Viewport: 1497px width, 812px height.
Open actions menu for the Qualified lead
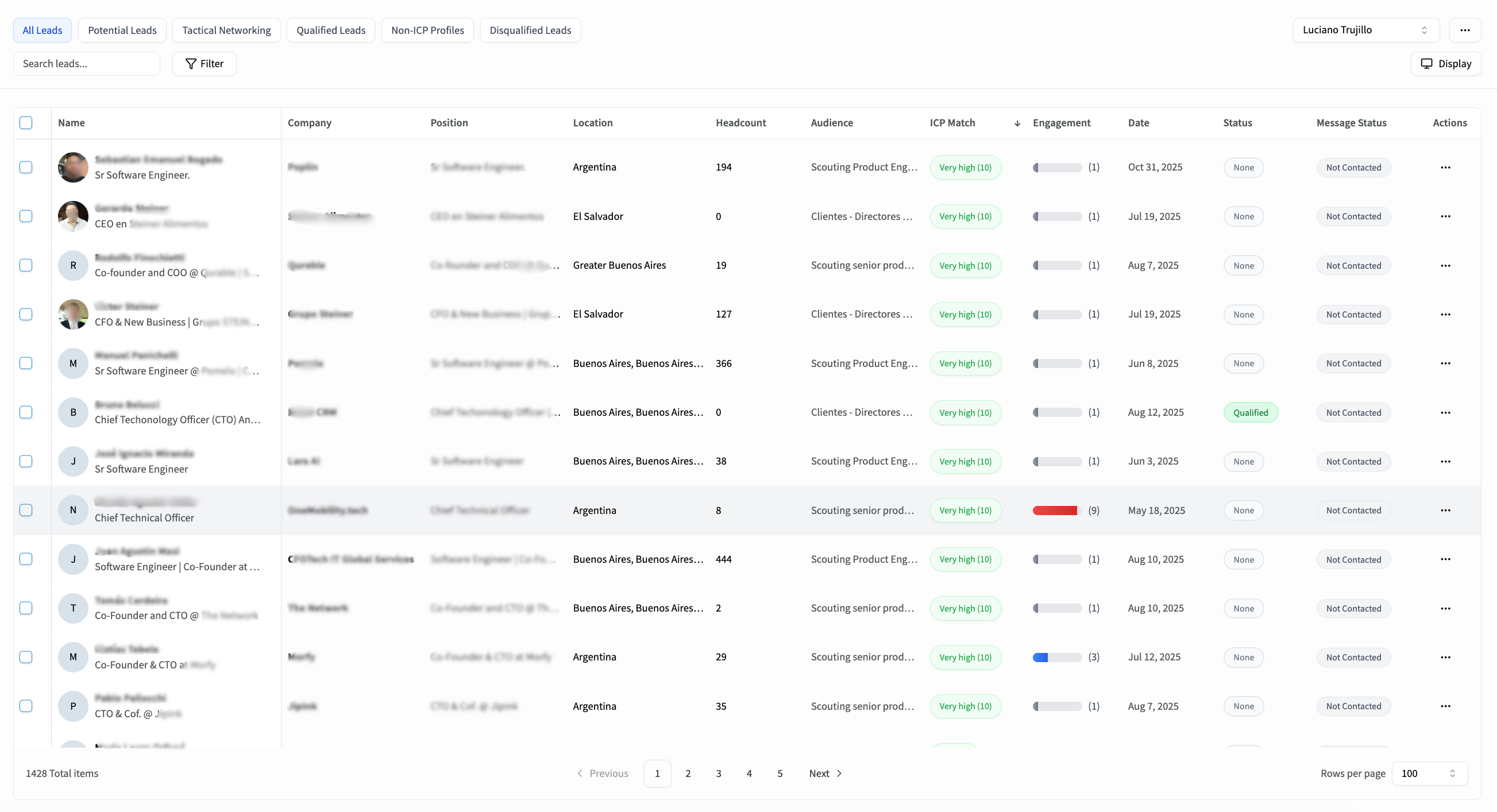[1445, 412]
